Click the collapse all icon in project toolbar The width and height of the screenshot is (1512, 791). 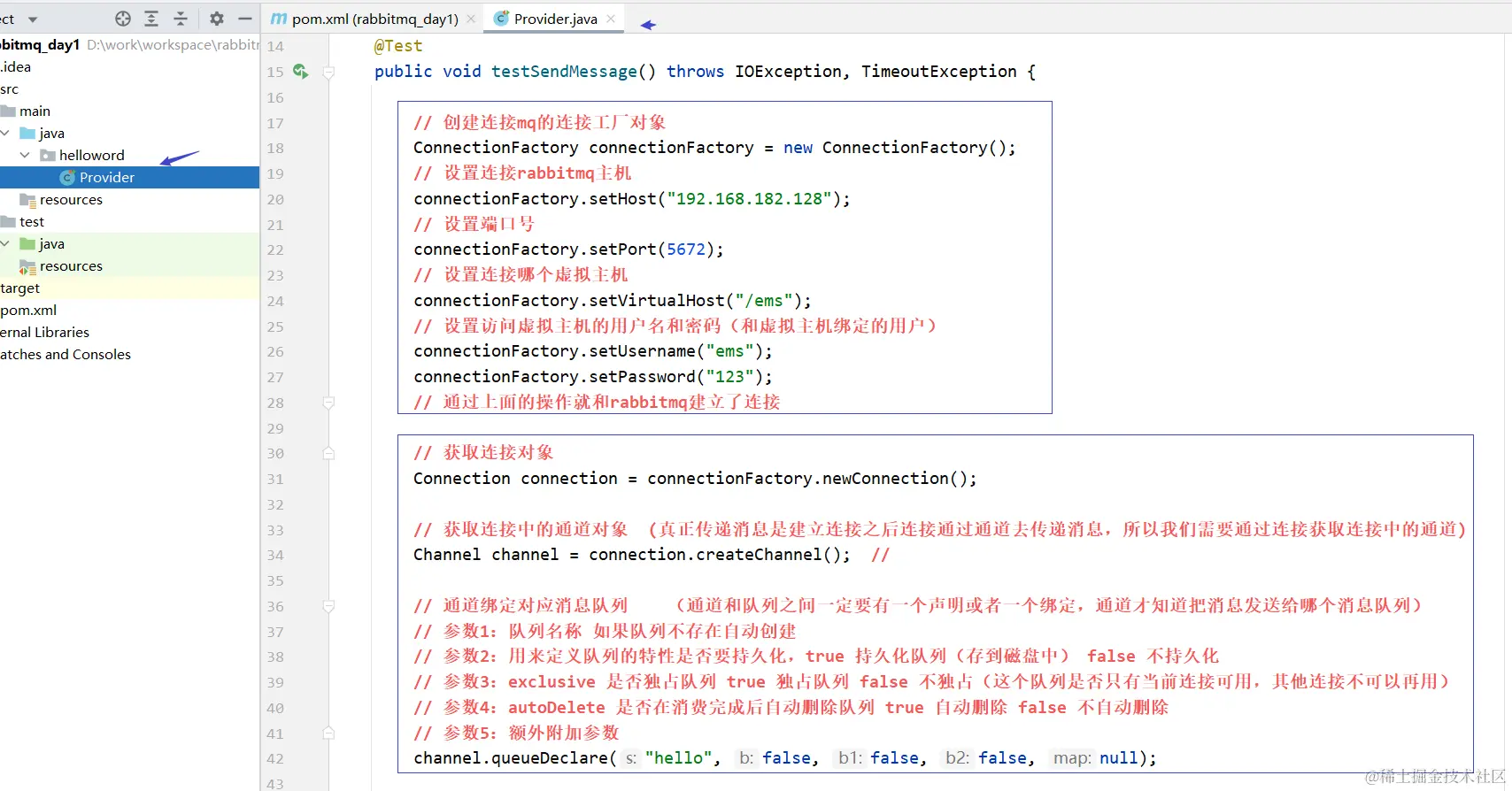click(x=181, y=19)
